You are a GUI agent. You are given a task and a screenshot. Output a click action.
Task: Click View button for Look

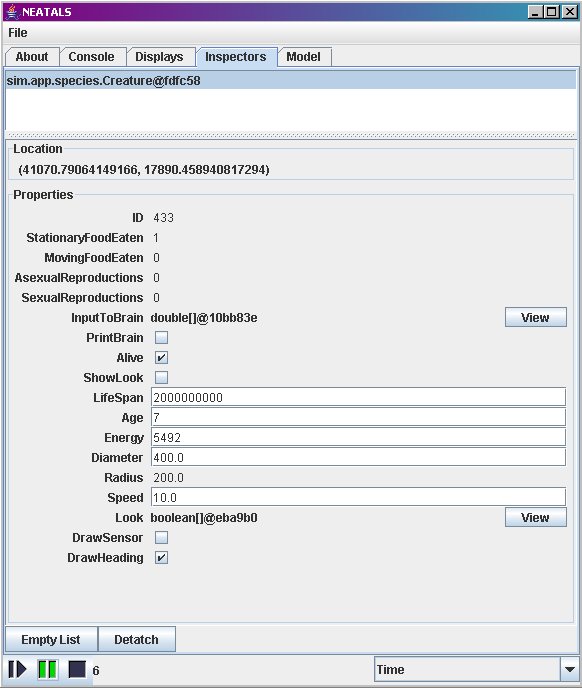pyautogui.click(x=535, y=517)
